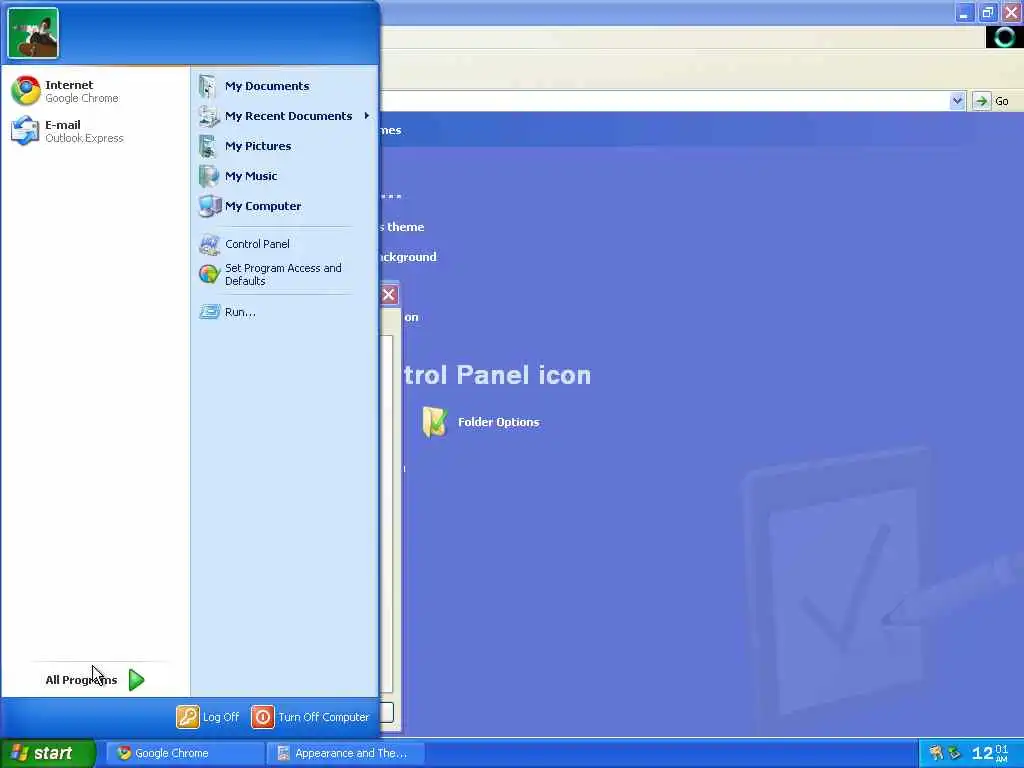Image resolution: width=1024 pixels, height=768 pixels.
Task: Launch Outlook Express E-mail shortcut
Action: coord(67,131)
